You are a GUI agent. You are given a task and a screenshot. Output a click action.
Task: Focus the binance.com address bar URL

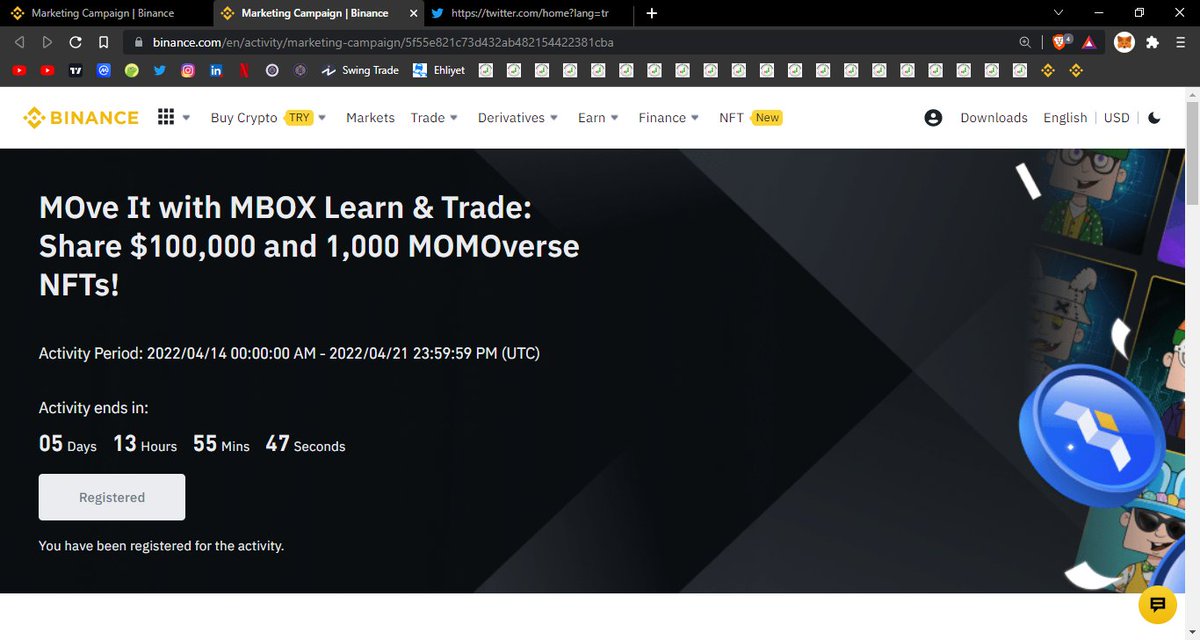point(383,42)
